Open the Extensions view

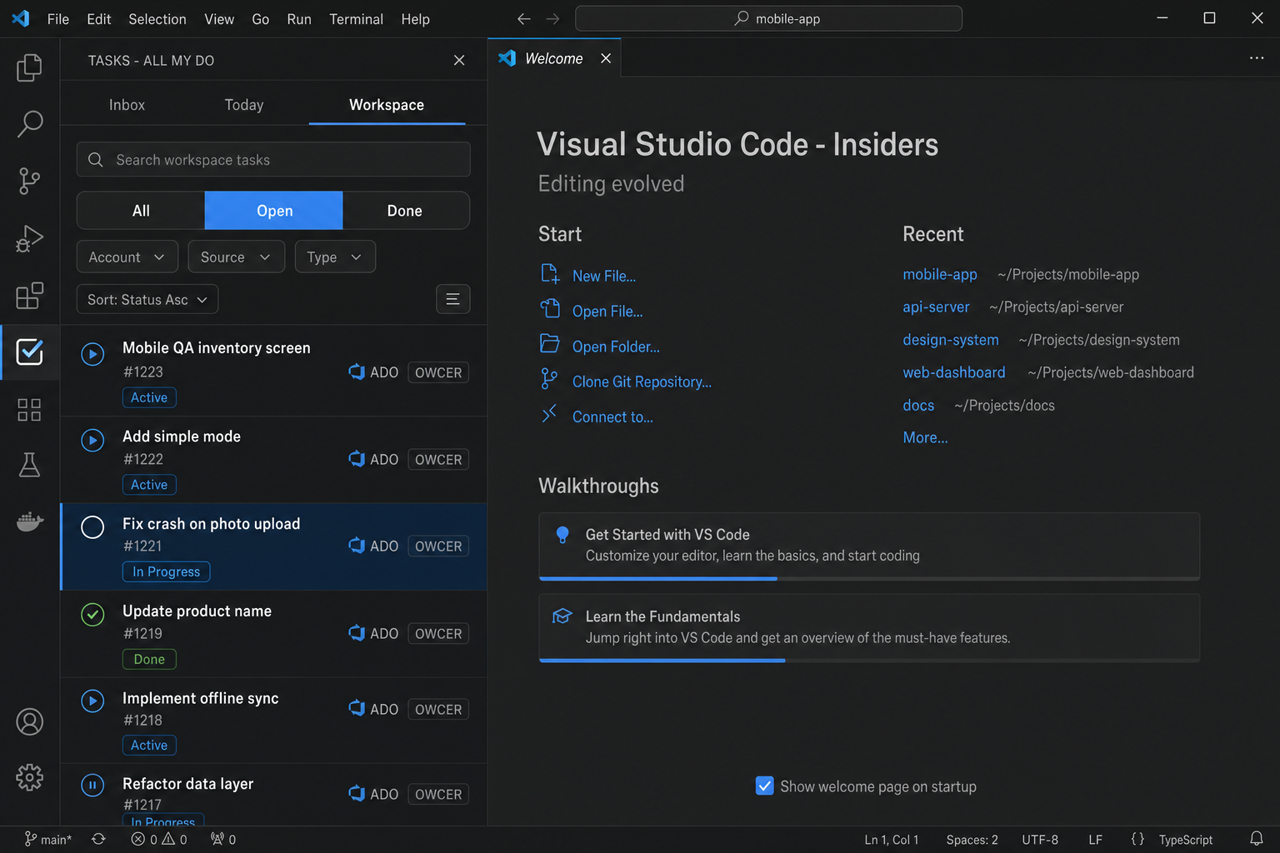tap(29, 295)
